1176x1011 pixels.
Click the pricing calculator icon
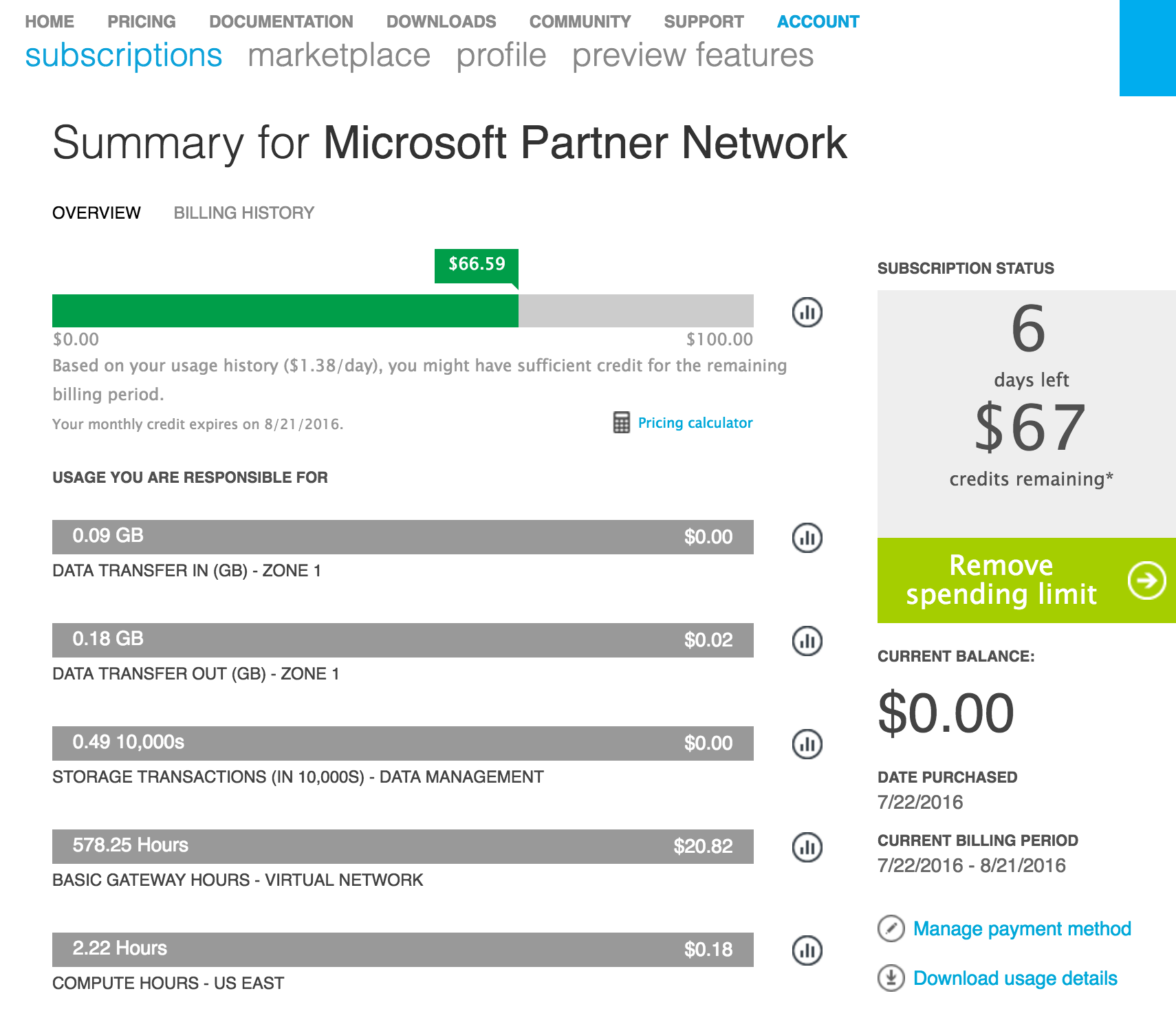(x=621, y=422)
